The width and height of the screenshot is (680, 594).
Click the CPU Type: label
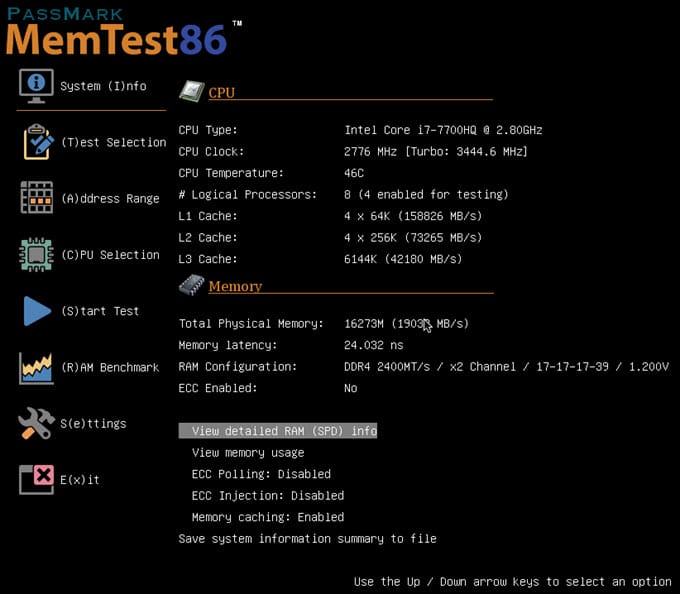(x=208, y=130)
